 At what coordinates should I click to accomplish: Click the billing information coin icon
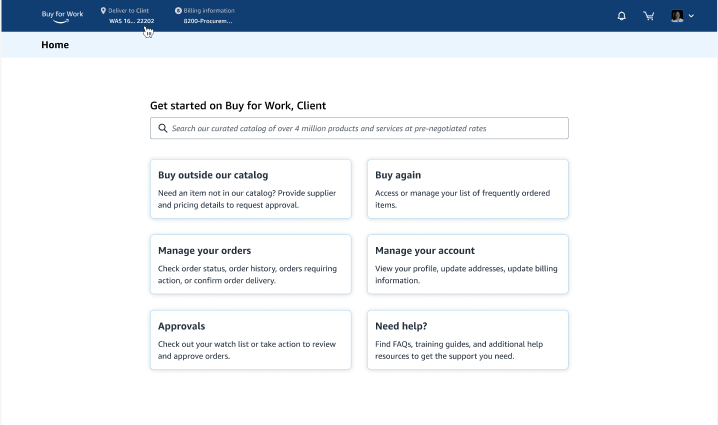pos(178,11)
